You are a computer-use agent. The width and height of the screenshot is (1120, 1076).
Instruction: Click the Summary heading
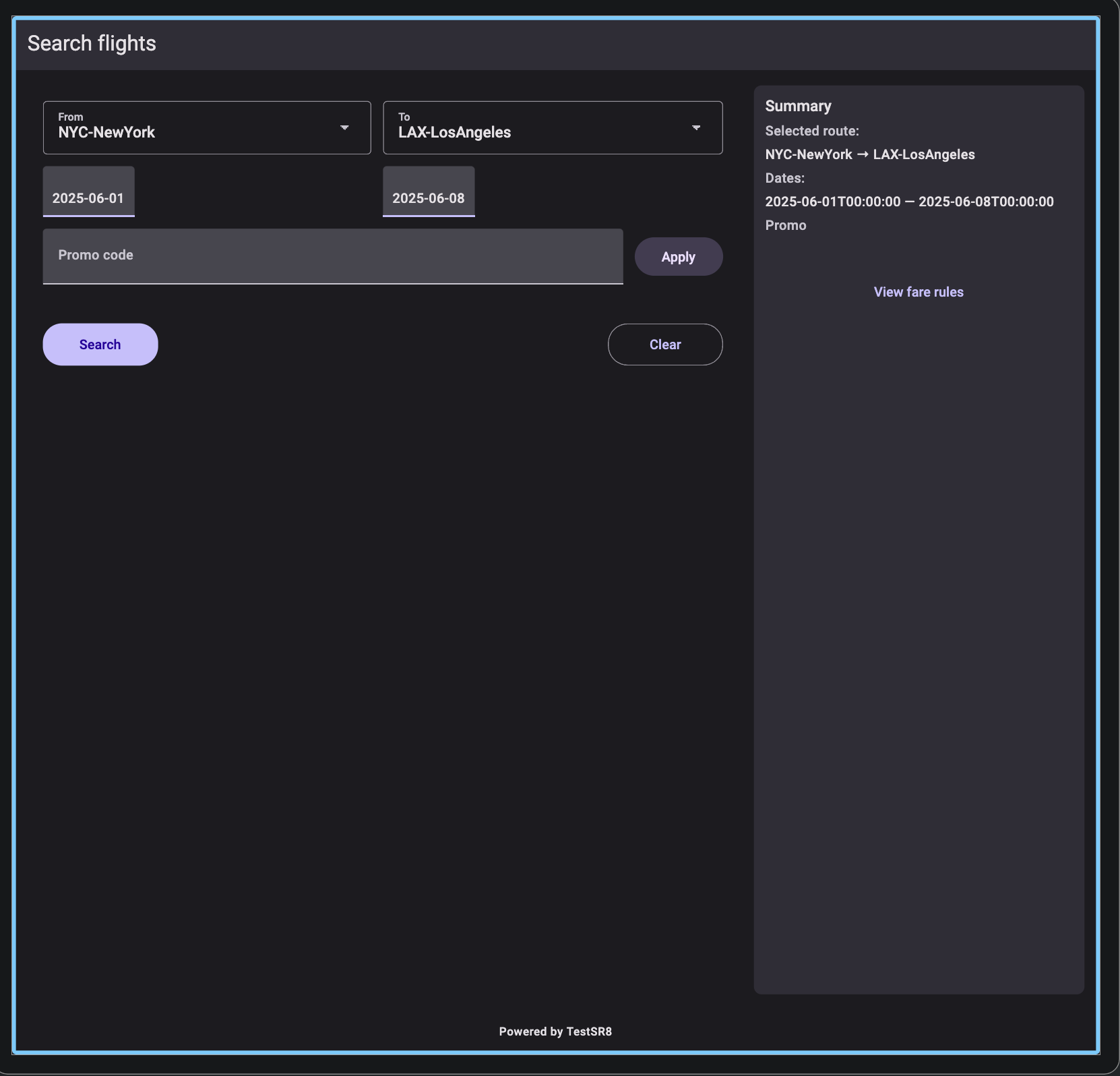coord(798,106)
